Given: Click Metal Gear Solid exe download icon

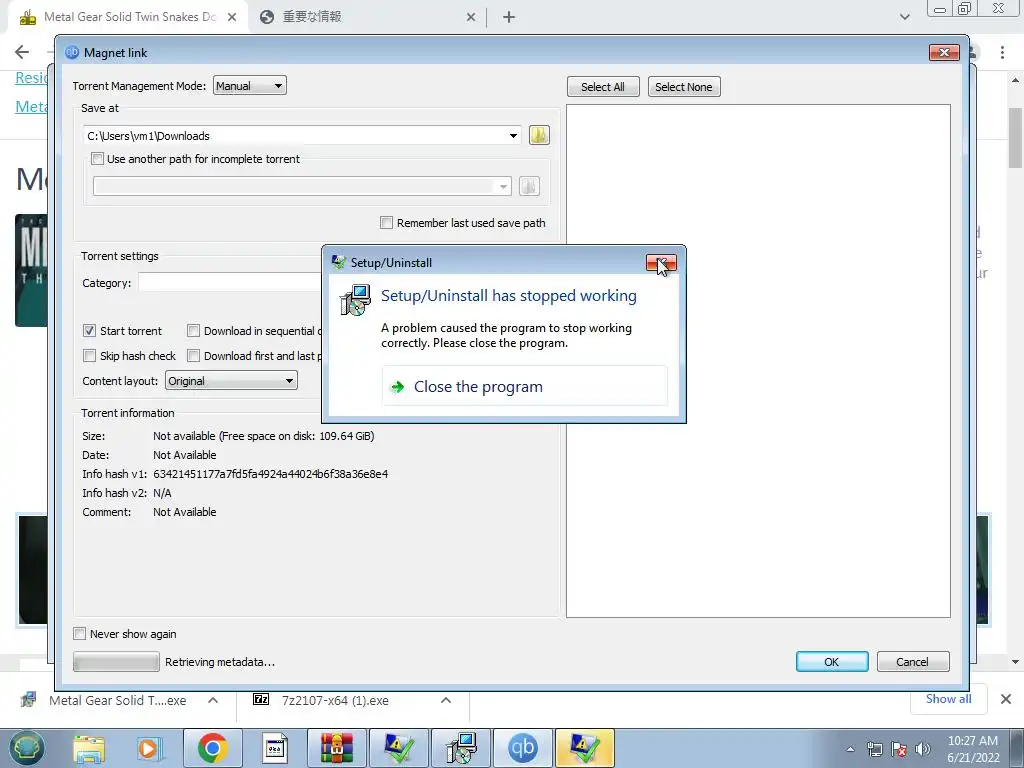Looking at the screenshot, I should pyautogui.click(x=28, y=700).
